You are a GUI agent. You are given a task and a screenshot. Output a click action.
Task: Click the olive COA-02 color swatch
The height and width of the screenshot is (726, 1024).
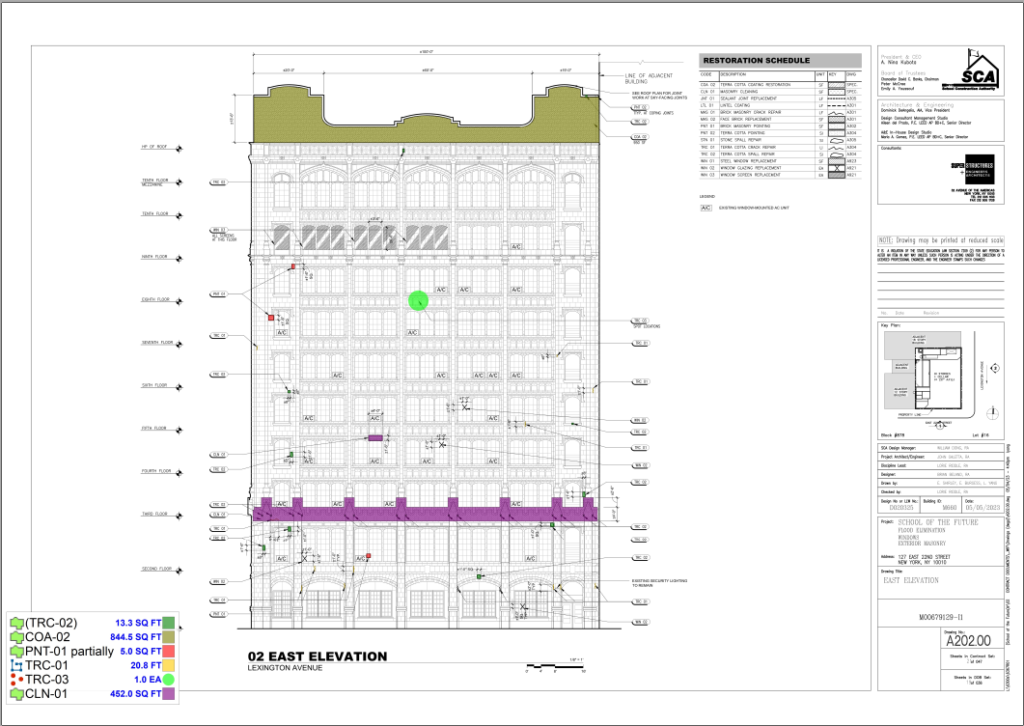point(168,637)
